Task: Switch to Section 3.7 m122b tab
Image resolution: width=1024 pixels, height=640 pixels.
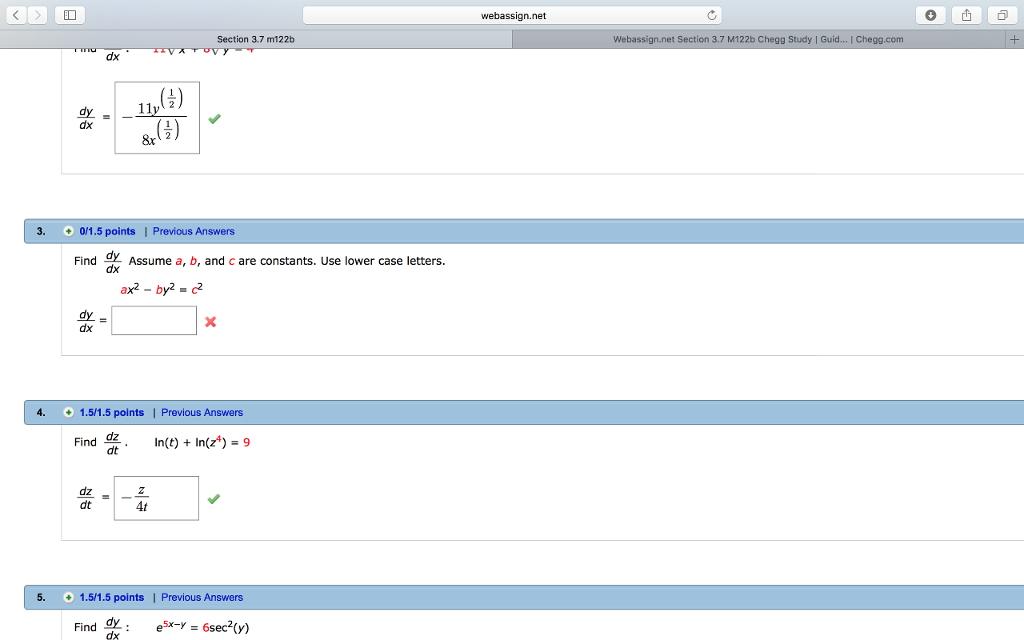Action: pos(256,39)
